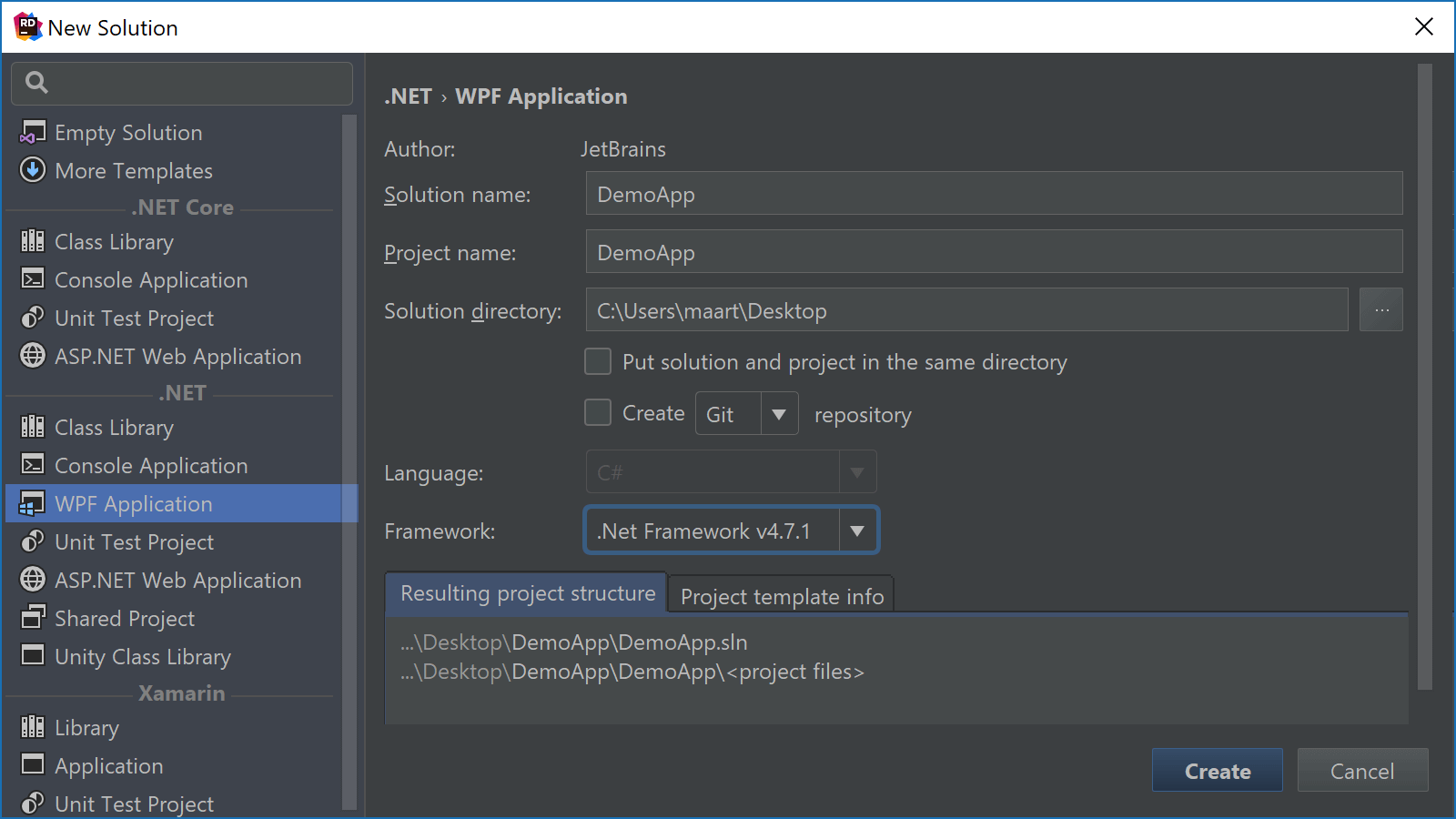Open the Git version control dropdown
Screen dimensions: 1456x819
(x=778, y=413)
